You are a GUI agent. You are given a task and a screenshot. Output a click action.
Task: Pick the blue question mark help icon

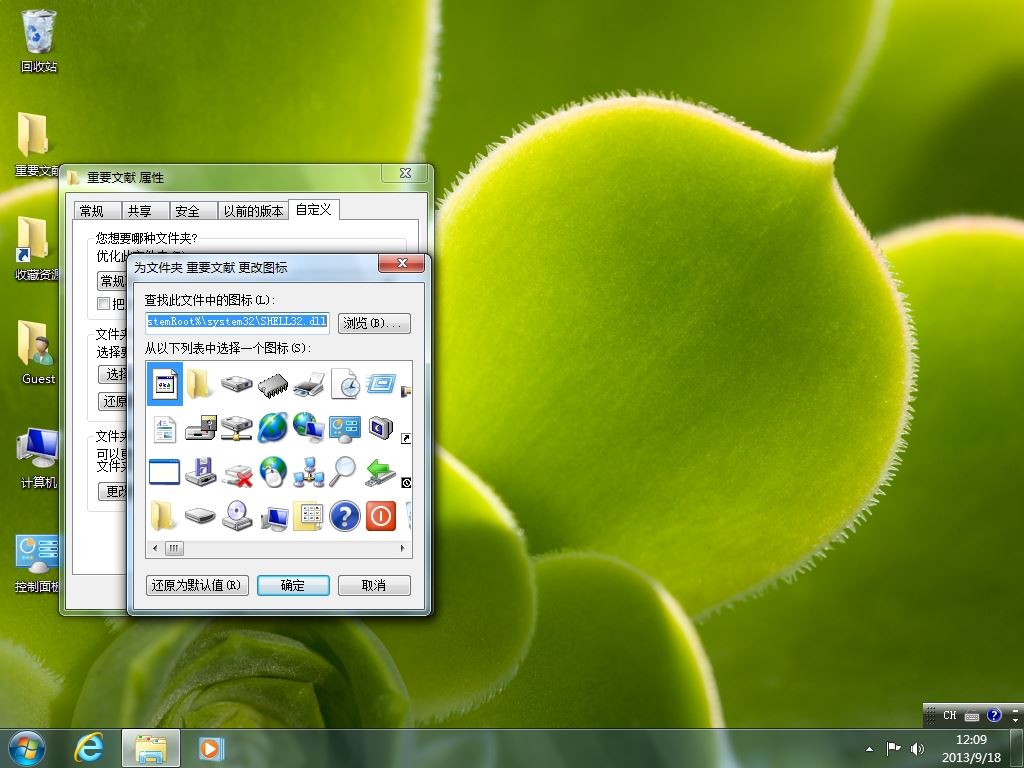pos(345,516)
